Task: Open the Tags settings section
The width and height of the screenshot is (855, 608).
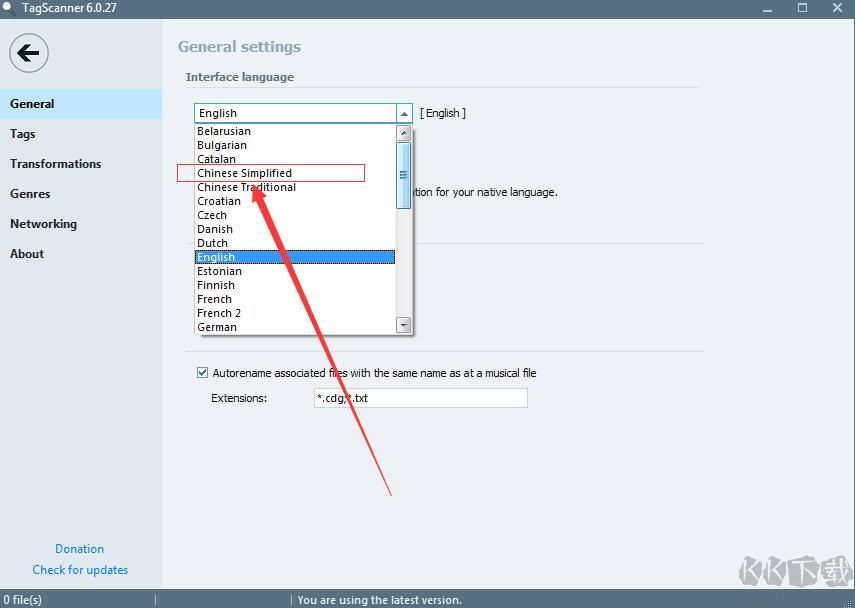Action: pyautogui.click(x=81, y=134)
